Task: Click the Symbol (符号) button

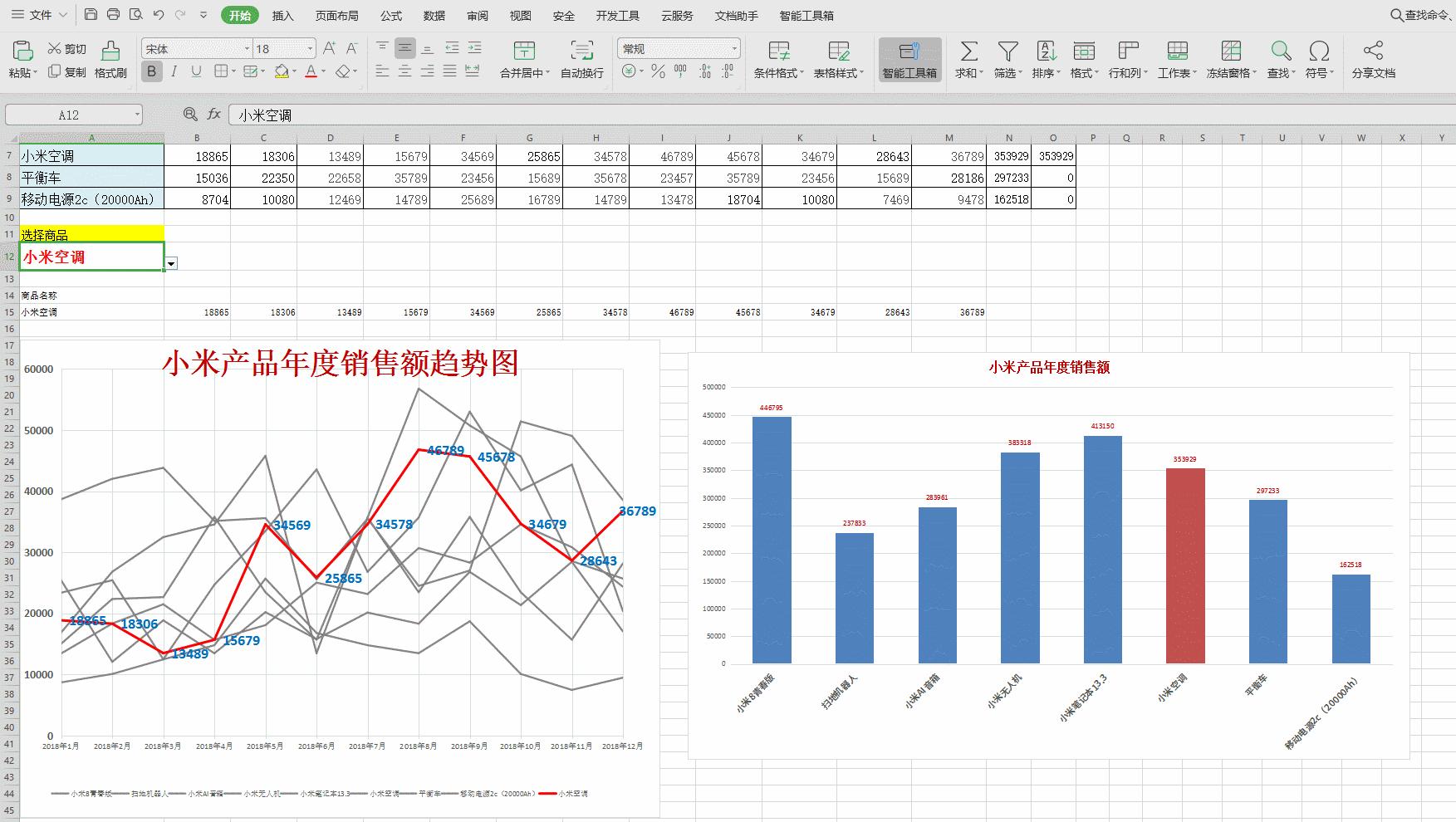Action: 1319,60
